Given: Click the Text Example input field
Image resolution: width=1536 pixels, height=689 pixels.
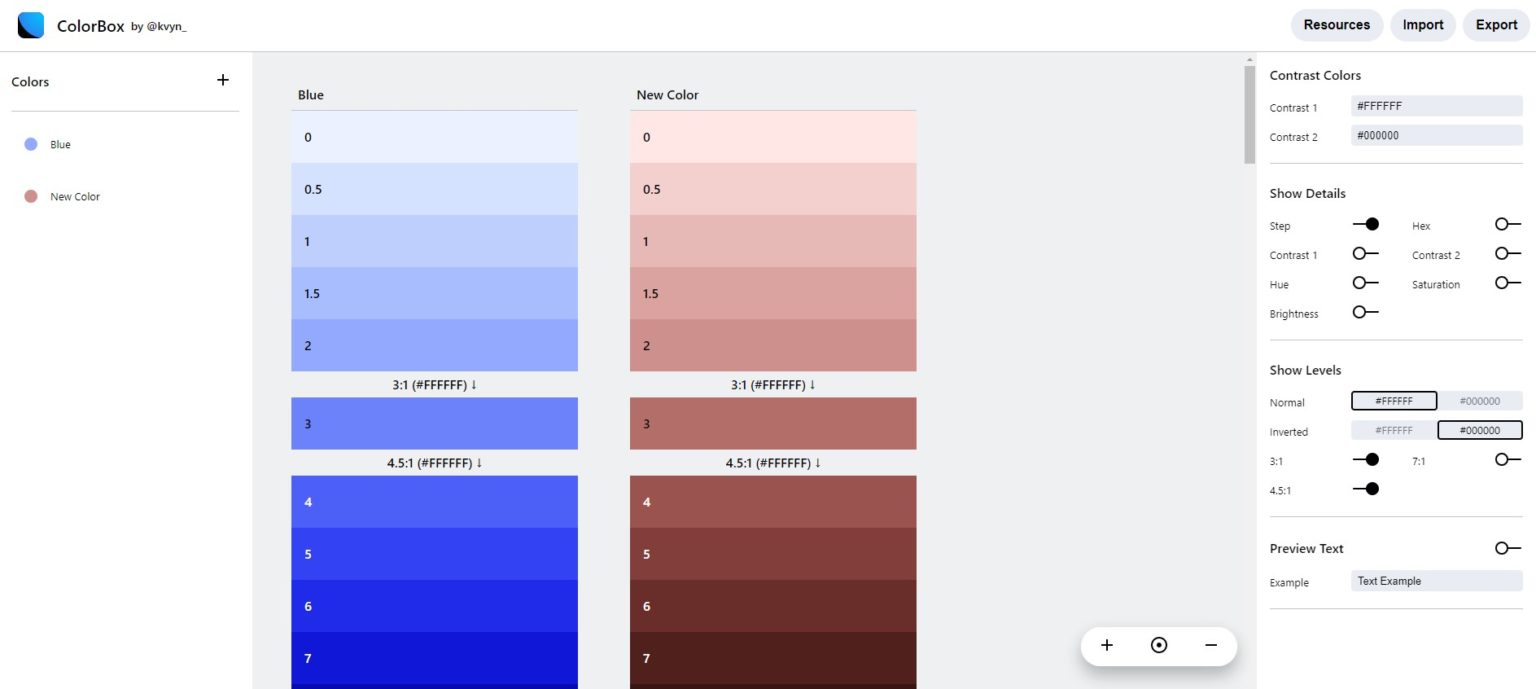Looking at the screenshot, I should tap(1436, 581).
